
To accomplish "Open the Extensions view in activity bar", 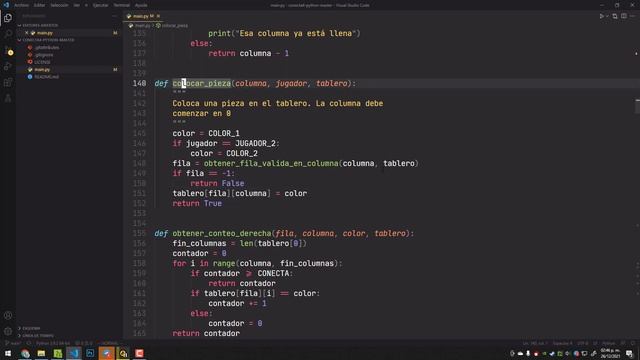I will tap(8, 82).
